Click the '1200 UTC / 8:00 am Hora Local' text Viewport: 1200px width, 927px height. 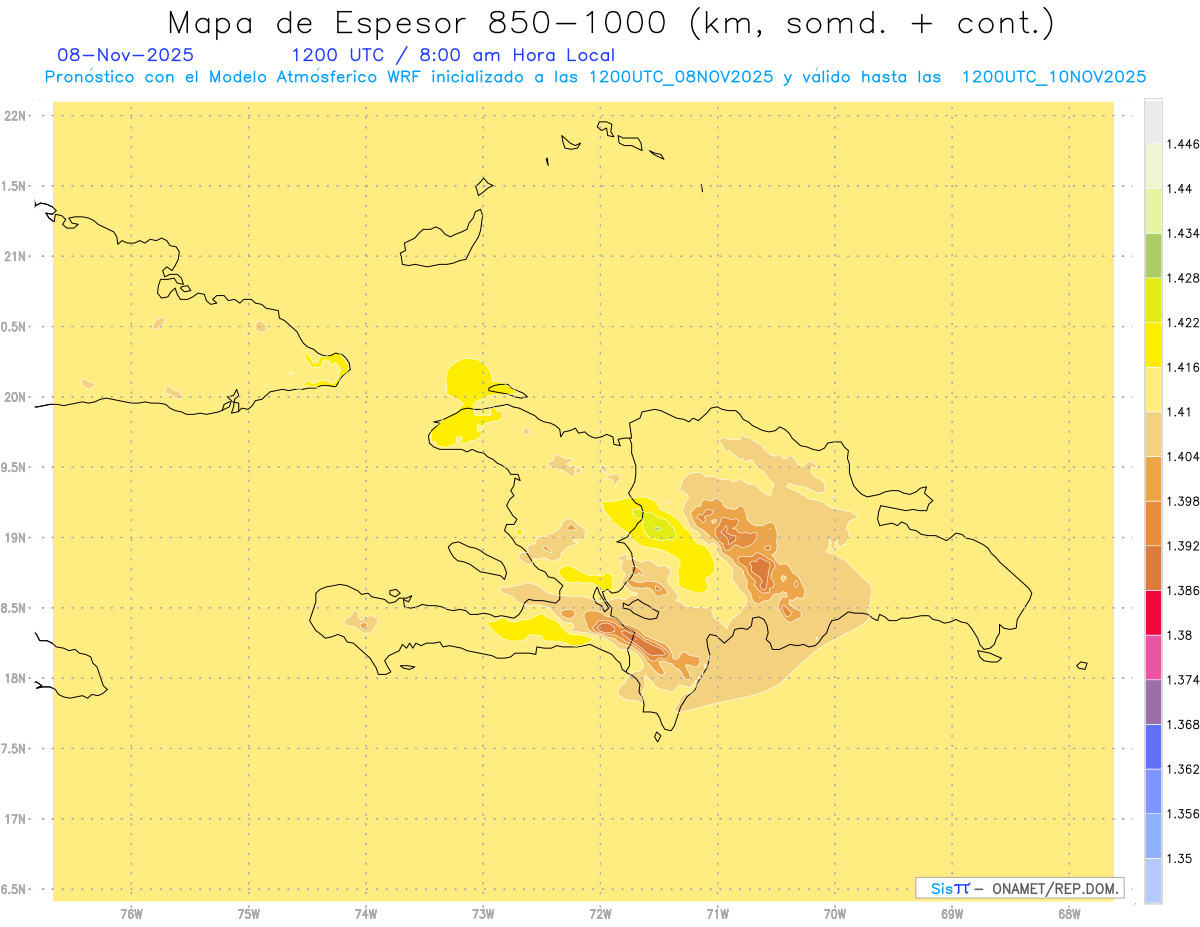pyautogui.click(x=453, y=55)
